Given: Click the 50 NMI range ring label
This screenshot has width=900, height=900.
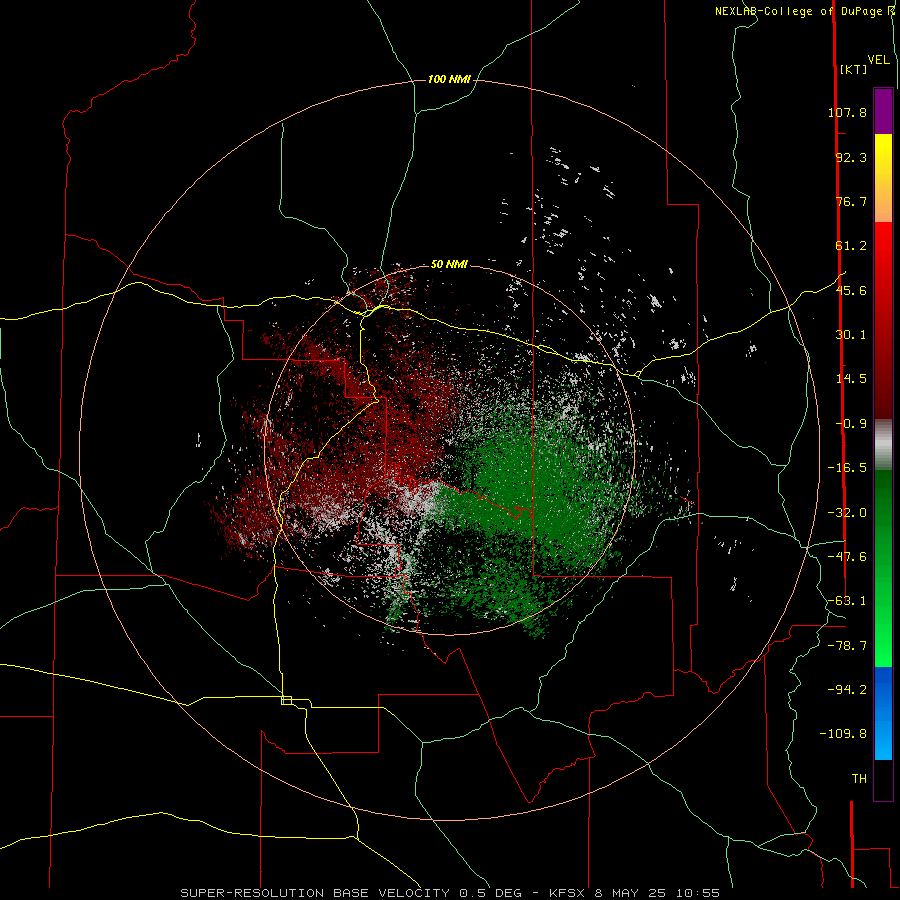Looking at the screenshot, I should click(x=449, y=264).
